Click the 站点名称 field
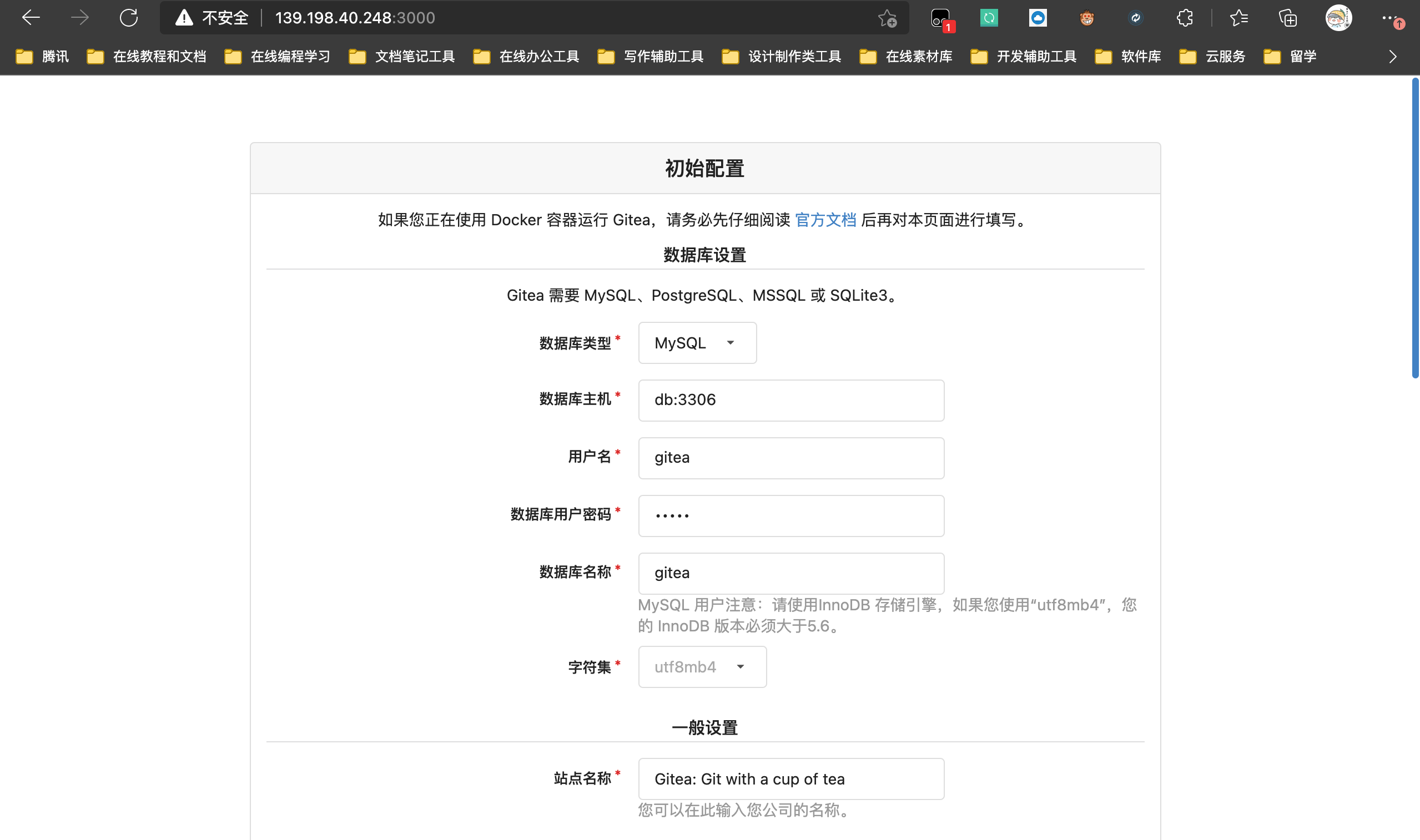This screenshot has height=840, width=1420. click(791, 779)
